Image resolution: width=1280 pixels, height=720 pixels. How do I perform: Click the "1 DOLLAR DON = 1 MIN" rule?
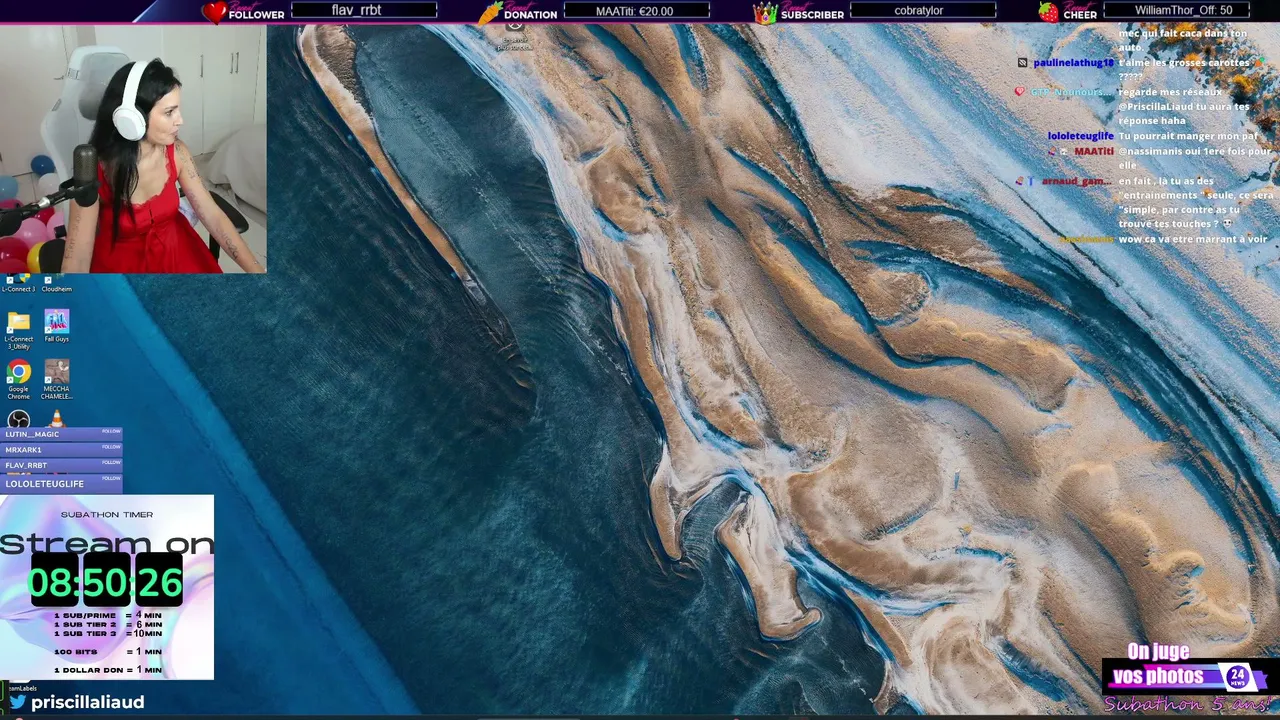pos(107,670)
